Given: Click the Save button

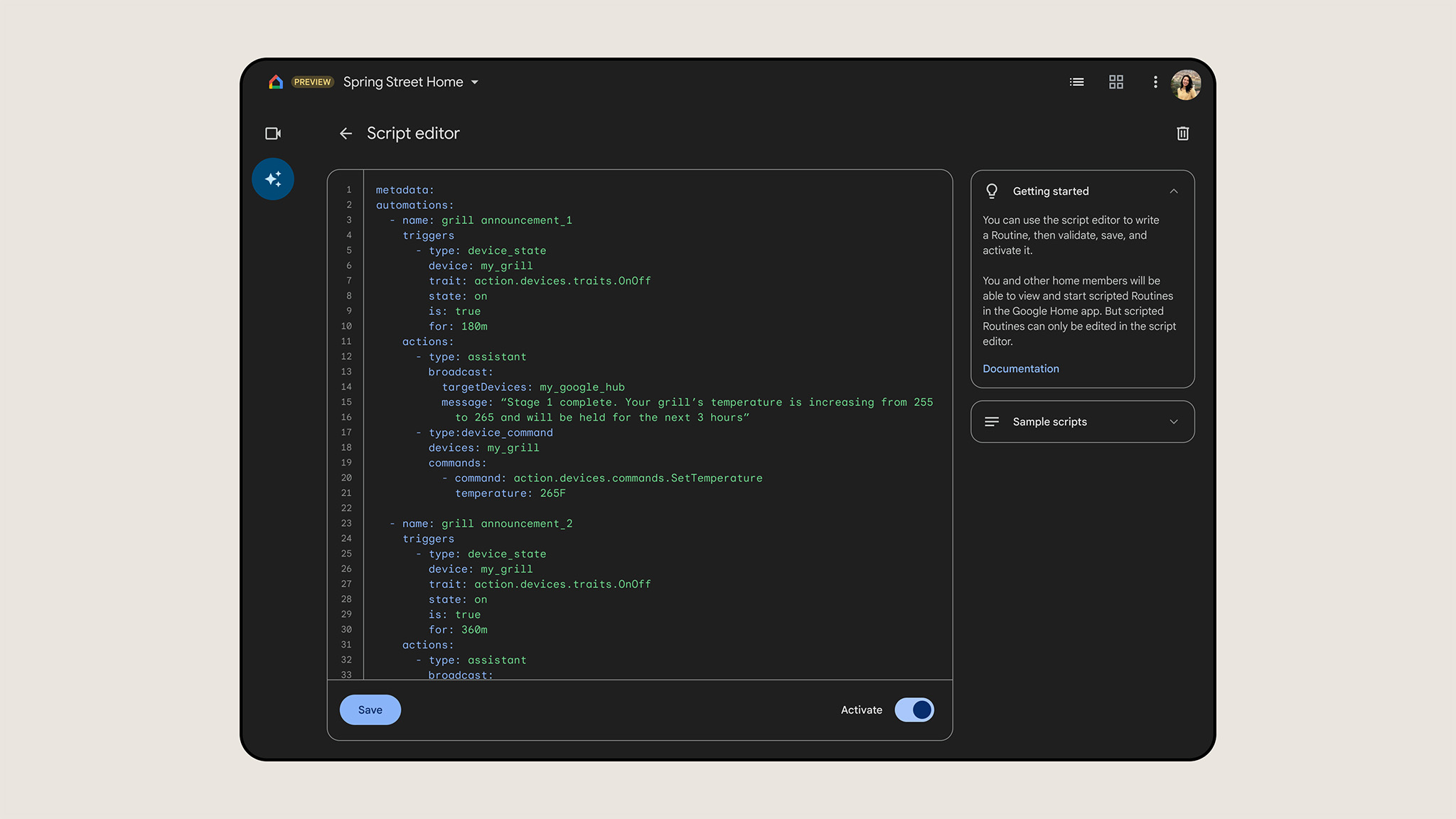Looking at the screenshot, I should tap(370, 710).
